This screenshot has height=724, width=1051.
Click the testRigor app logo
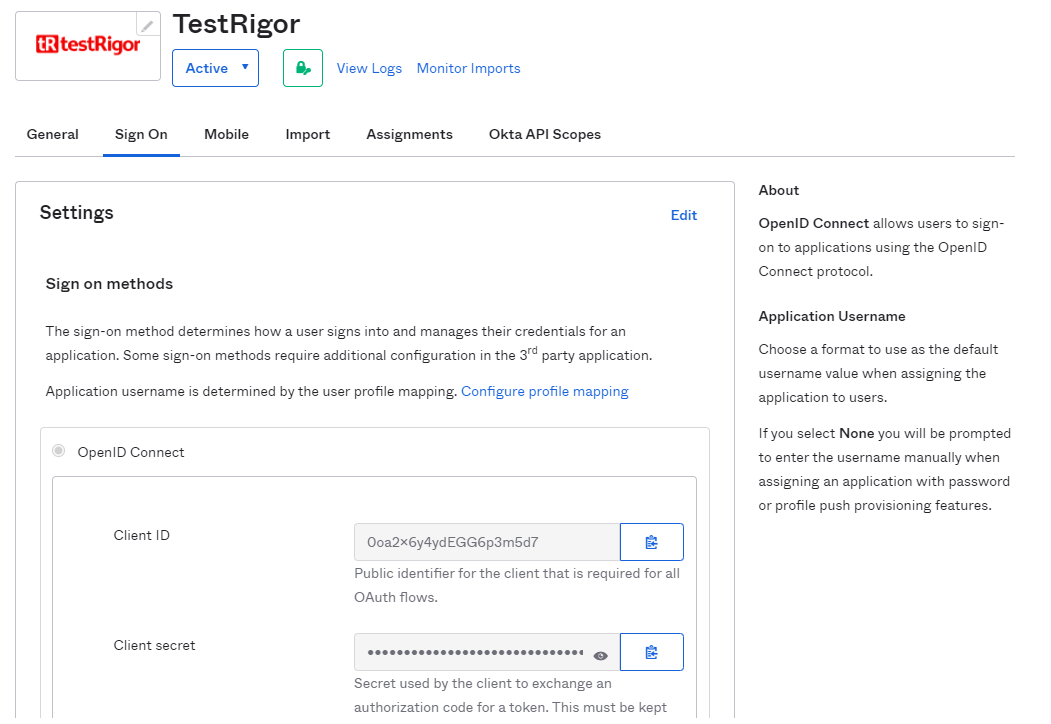pos(88,46)
